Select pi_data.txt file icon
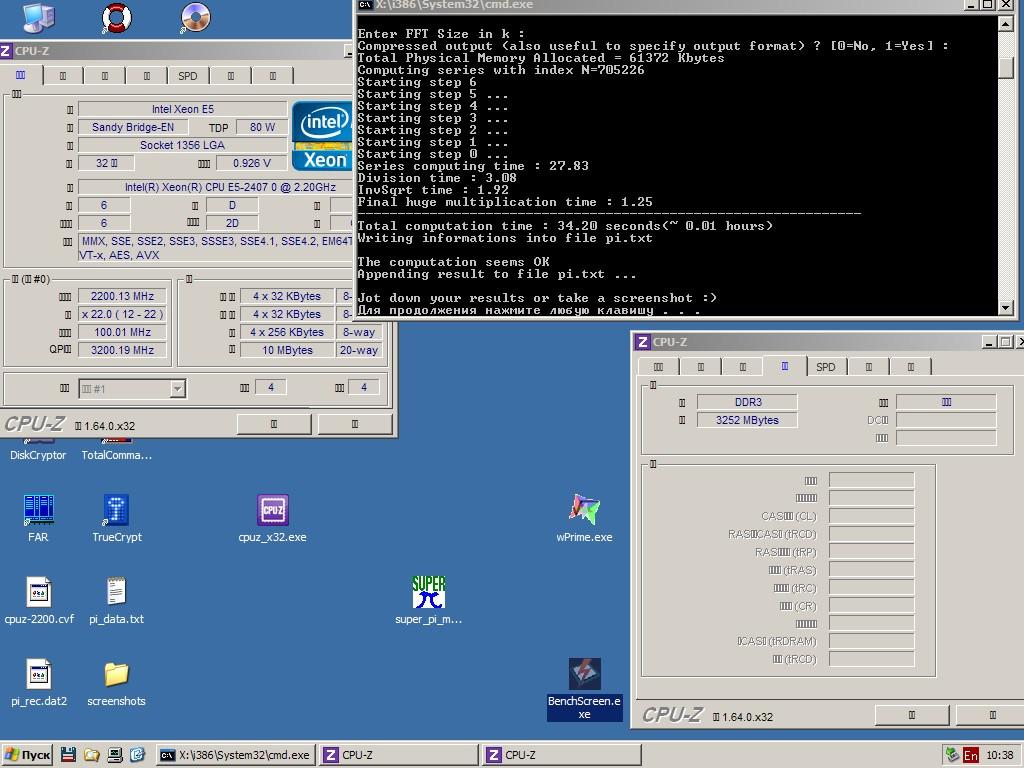The height and width of the screenshot is (768, 1024). pyautogui.click(x=116, y=600)
